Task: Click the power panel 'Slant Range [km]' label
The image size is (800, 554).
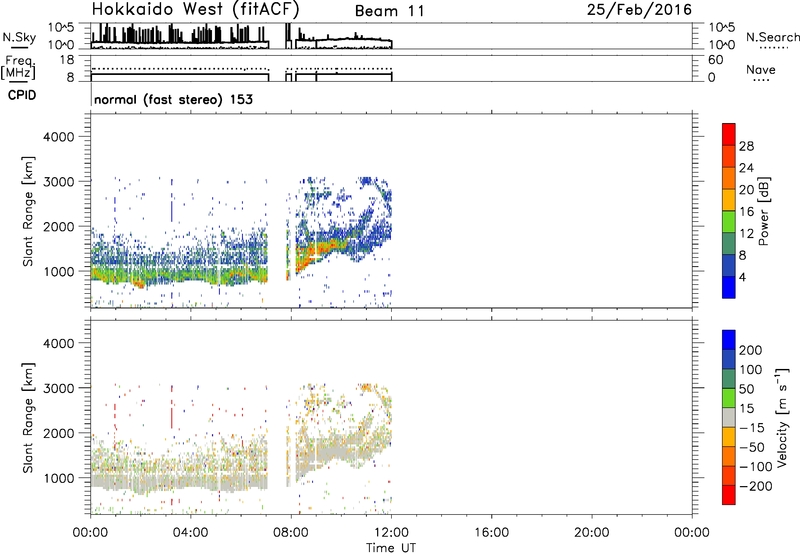Action: click(28, 211)
